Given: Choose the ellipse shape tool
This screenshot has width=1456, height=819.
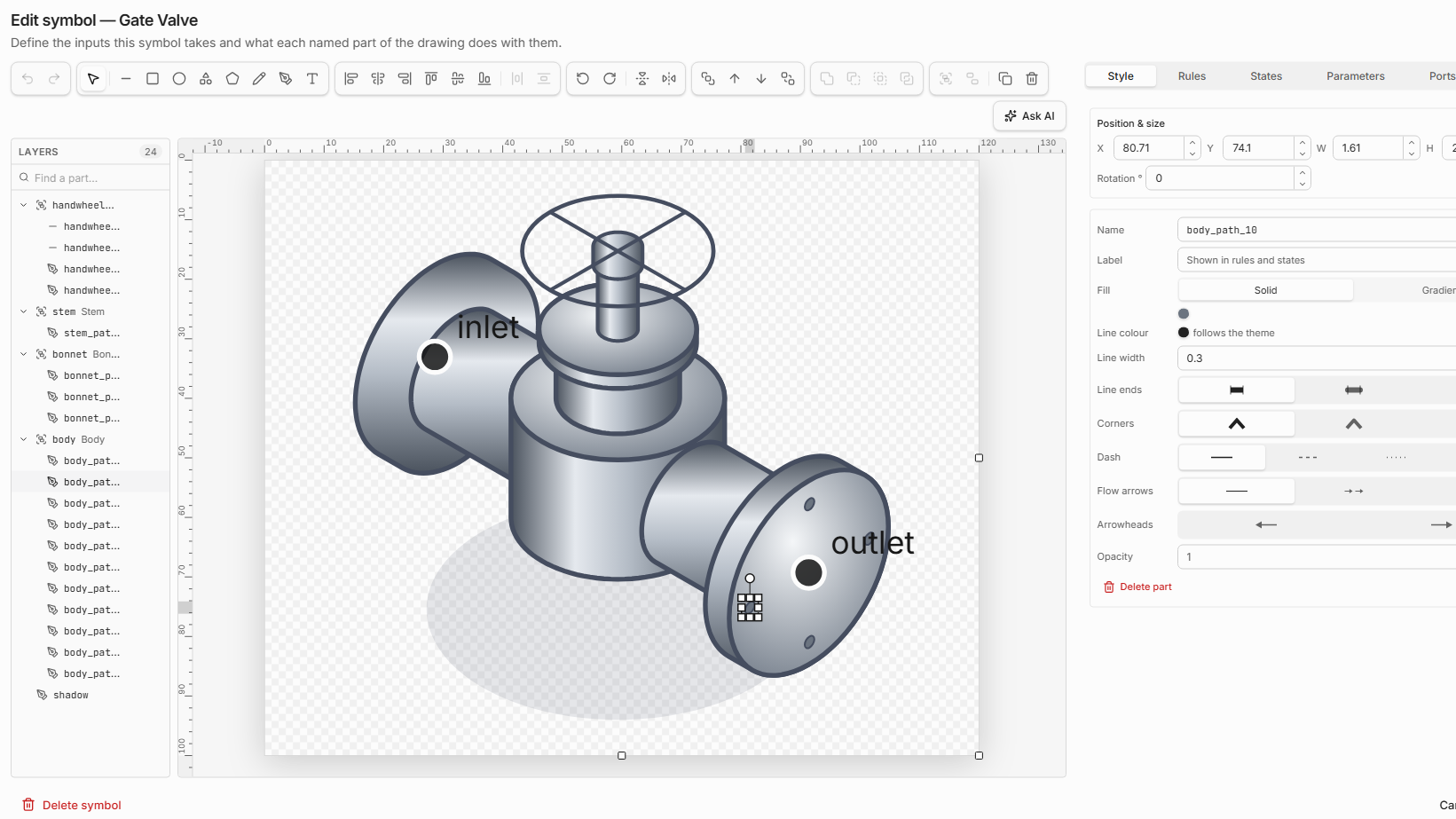Looking at the screenshot, I should pos(179,79).
